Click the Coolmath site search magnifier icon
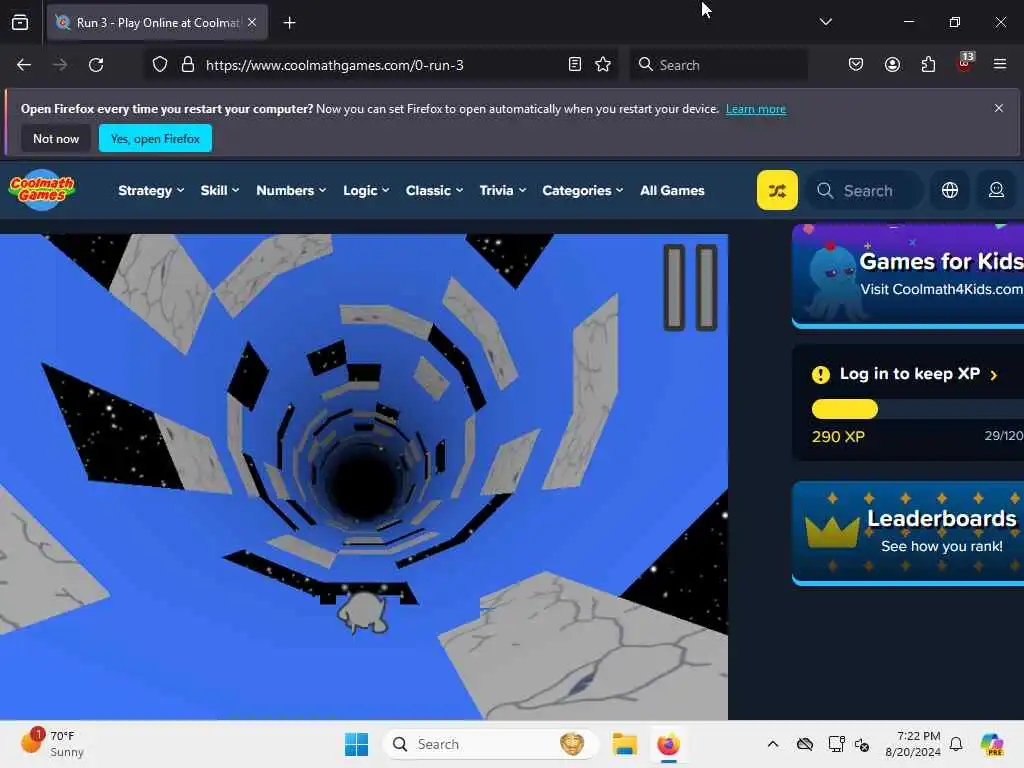 pos(825,190)
